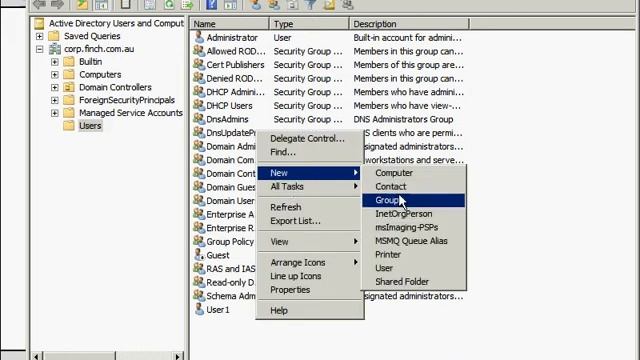This screenshot has height=360, width=640.
Task: Click tree pane scrollbar left arrow
Action: point(36,356)
